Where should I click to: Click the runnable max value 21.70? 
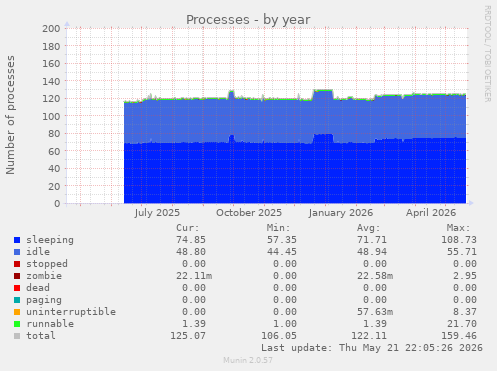[462, 324]
